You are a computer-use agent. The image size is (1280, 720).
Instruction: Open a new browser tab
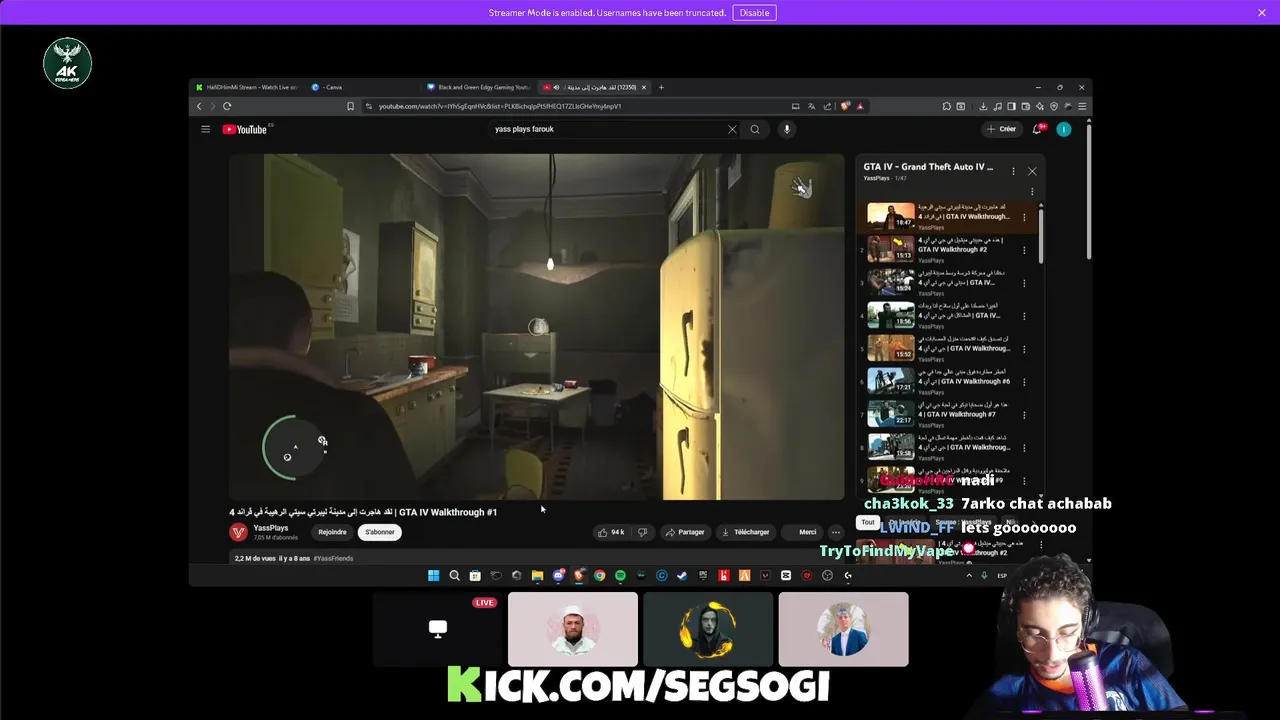[x=661, y=87]
